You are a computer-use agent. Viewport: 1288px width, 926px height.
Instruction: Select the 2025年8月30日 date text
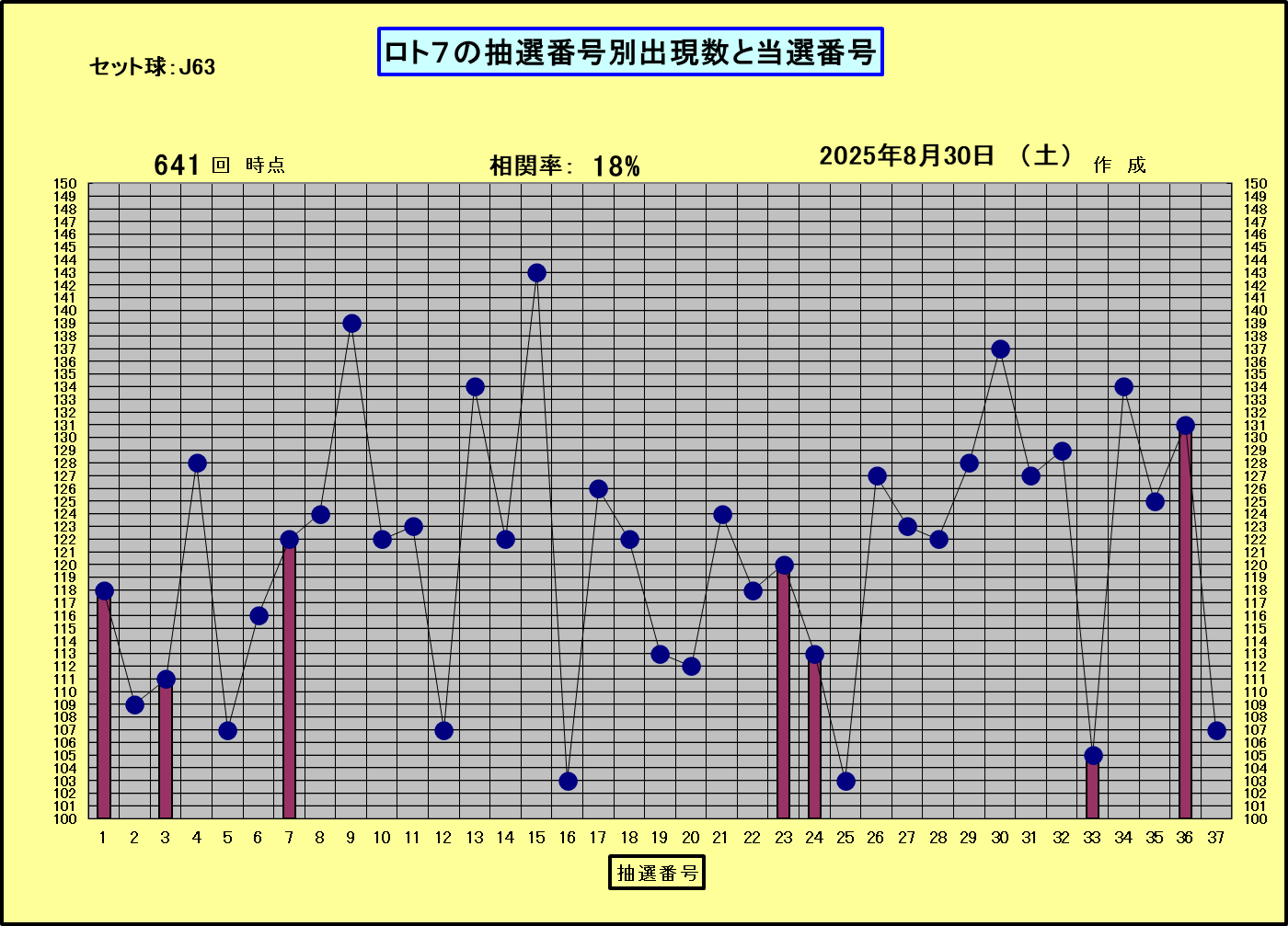tap(907, 156)
